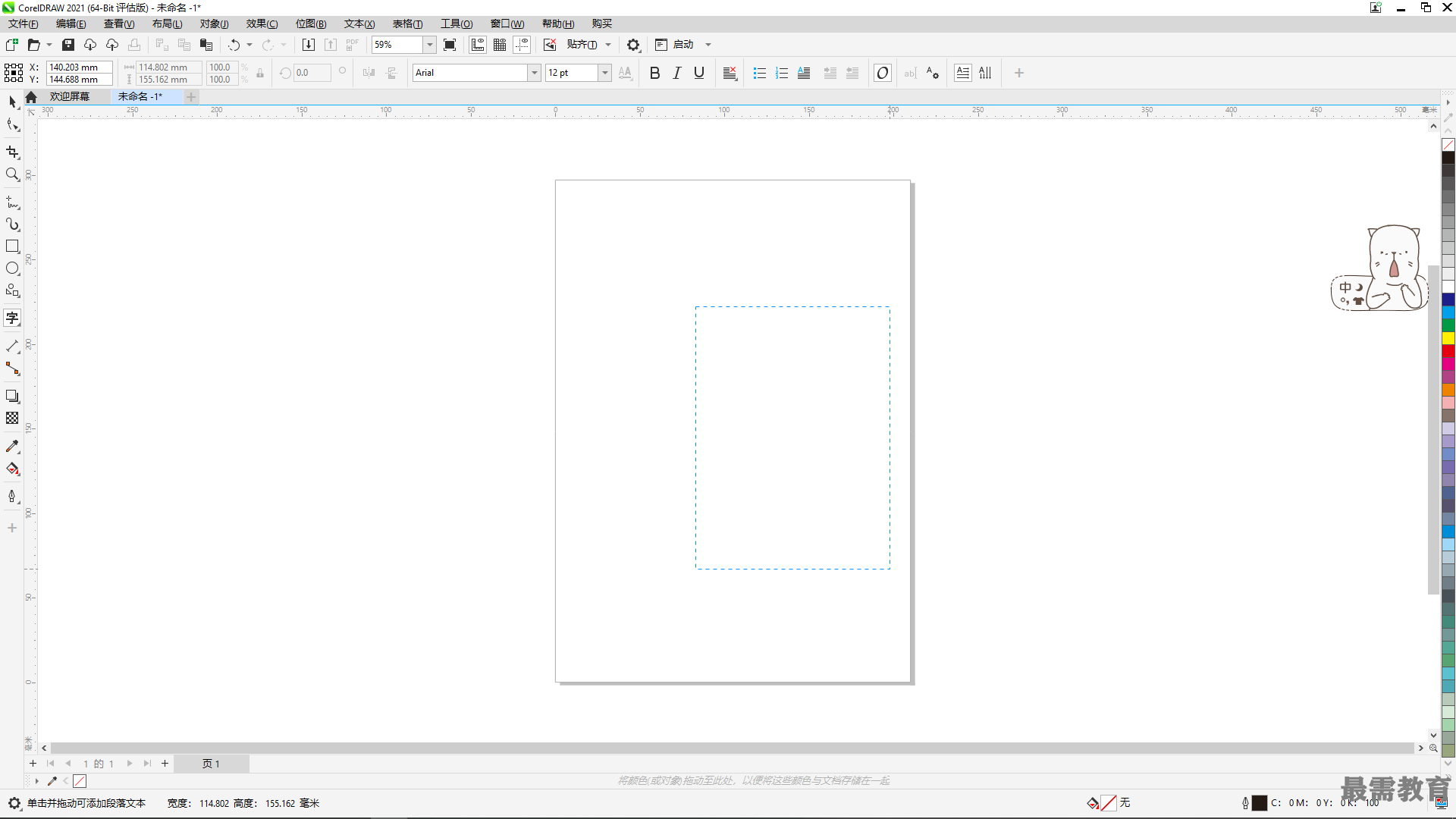Select the Outline Pen tool
This screenshot has width=1456, height=819.
coord(12,496)
